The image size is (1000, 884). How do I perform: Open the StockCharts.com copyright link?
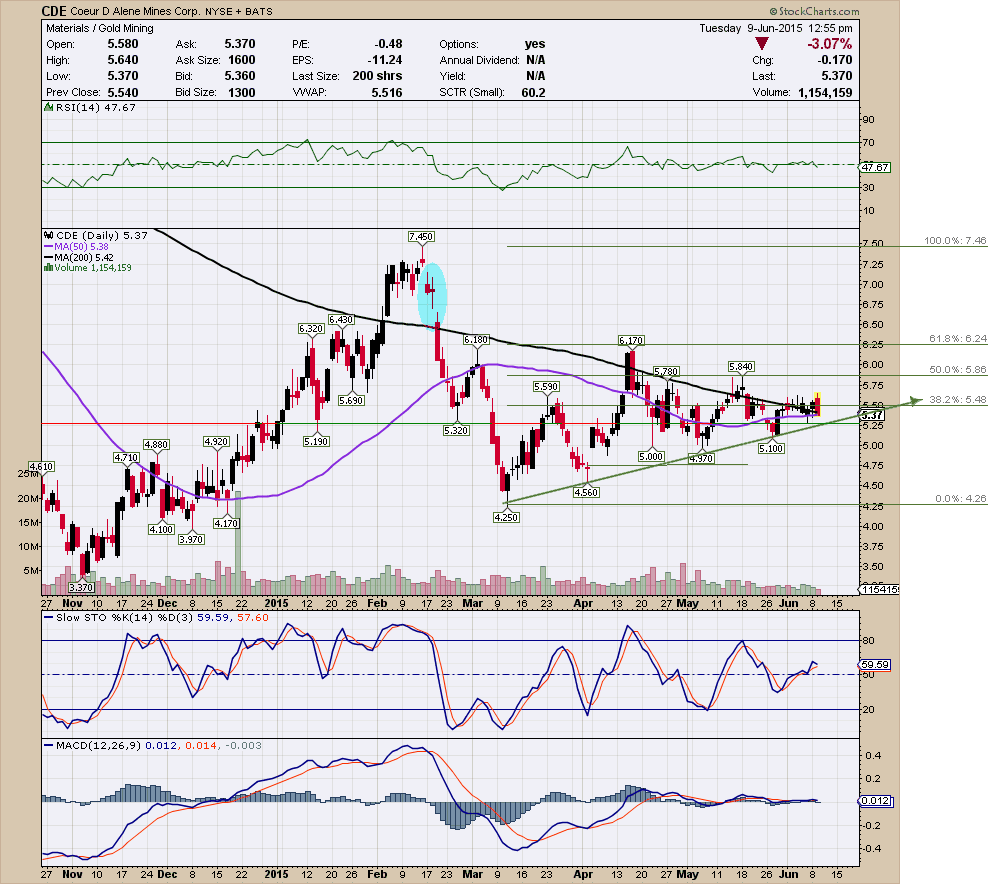point(814,11)
